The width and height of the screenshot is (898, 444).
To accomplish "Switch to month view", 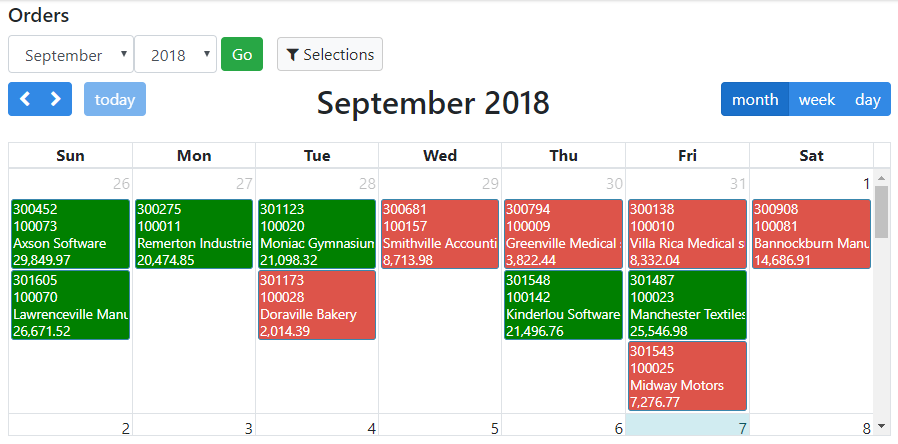I will pyautogui.click(x=755, y=99).
